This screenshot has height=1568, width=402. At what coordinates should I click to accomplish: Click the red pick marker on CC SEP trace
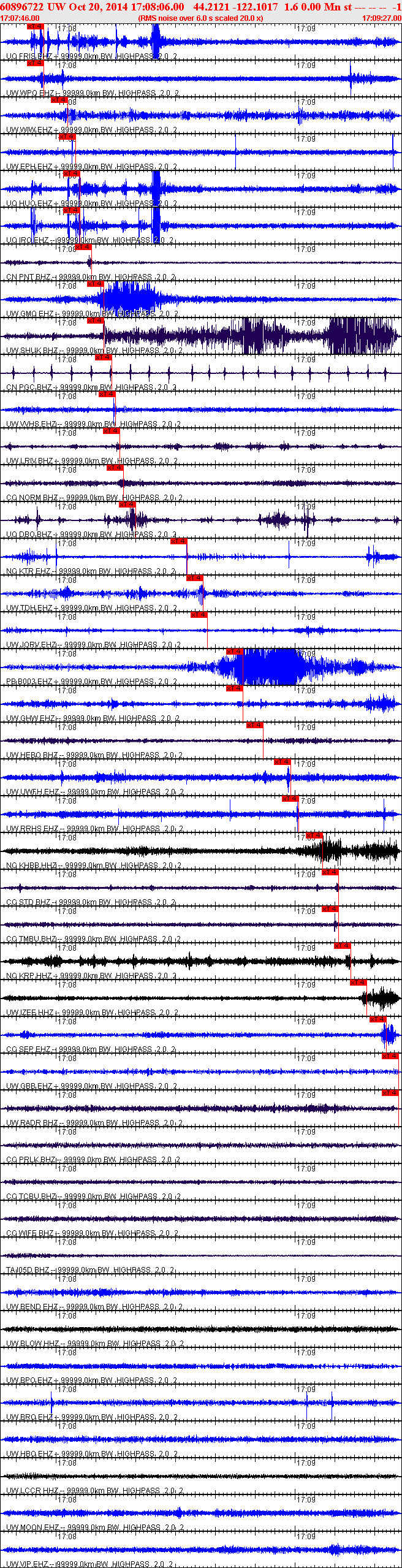pos(378,1019)
